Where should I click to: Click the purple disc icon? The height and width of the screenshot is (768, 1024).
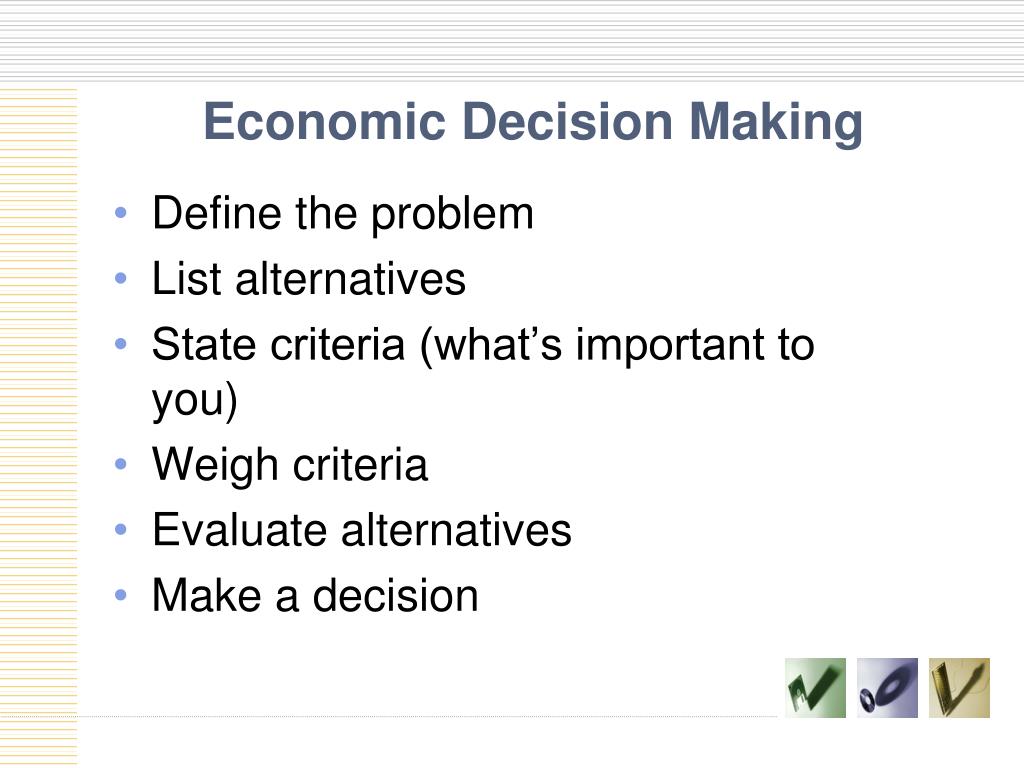pyautogui.click(x=887, y=688)
